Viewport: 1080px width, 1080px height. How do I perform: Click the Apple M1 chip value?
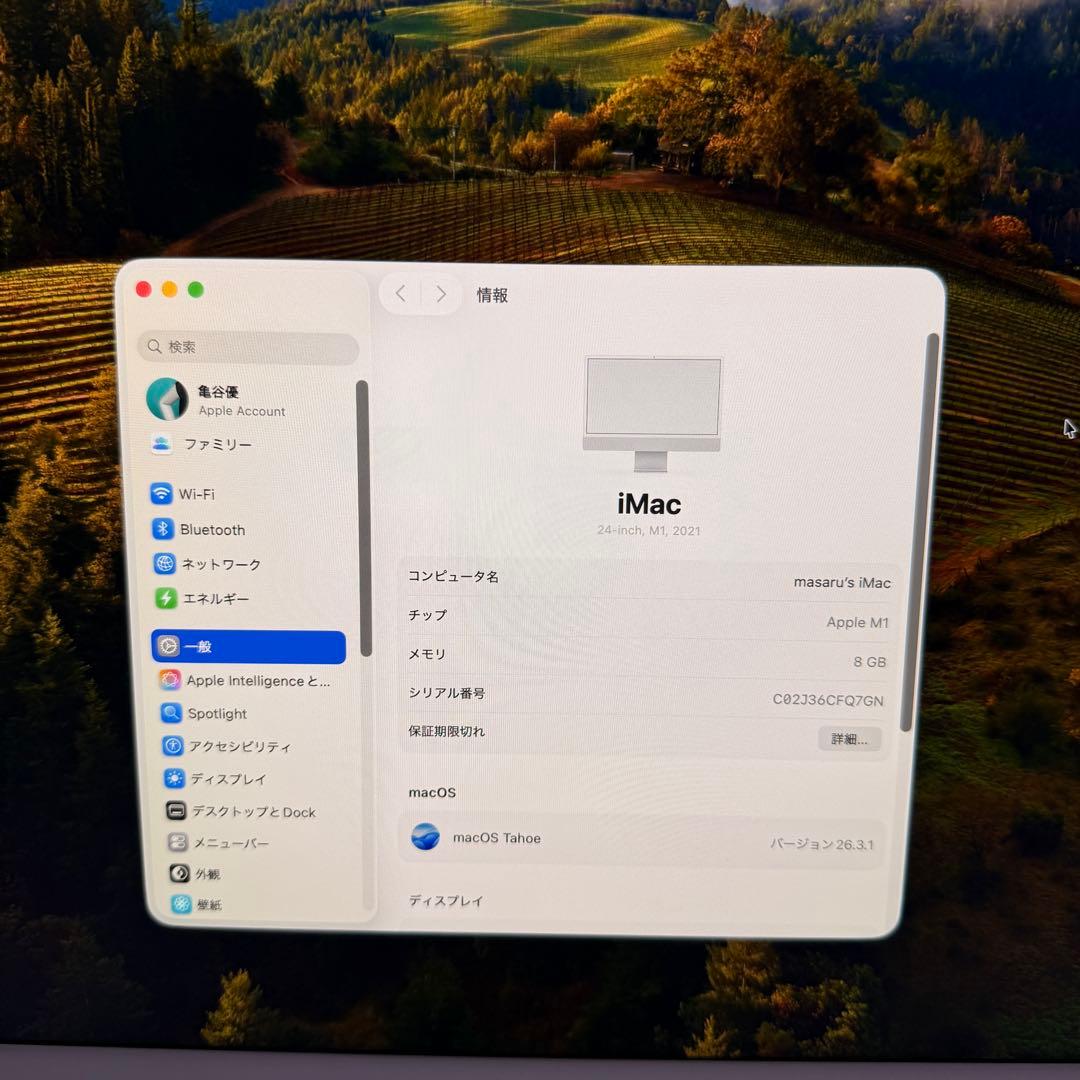pyautogui.click(x=857, y=622)
